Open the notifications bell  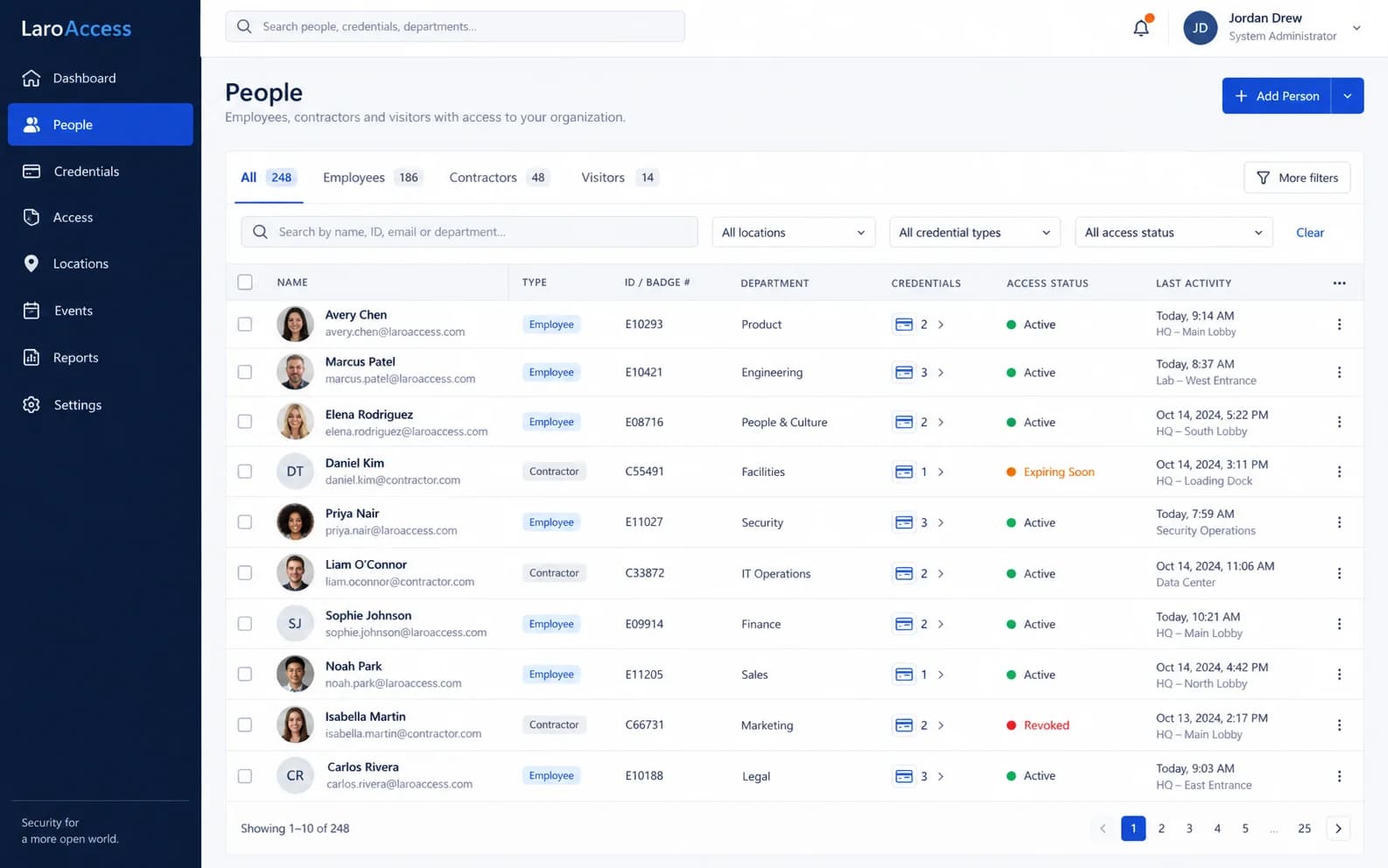coord(1141,27)
